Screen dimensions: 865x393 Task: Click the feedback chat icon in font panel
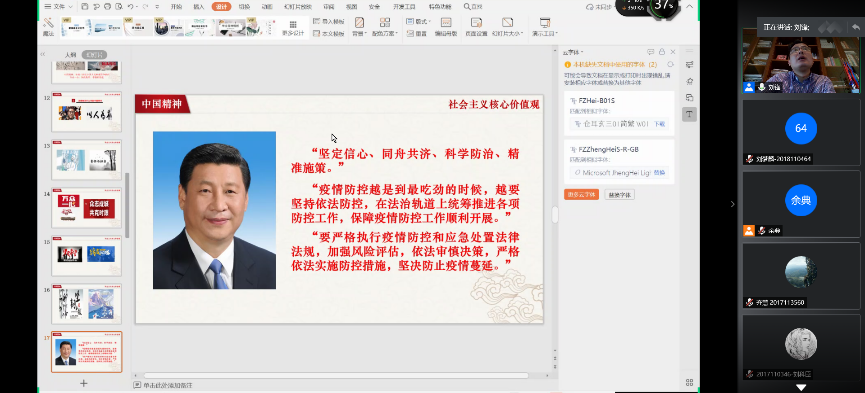650,52
